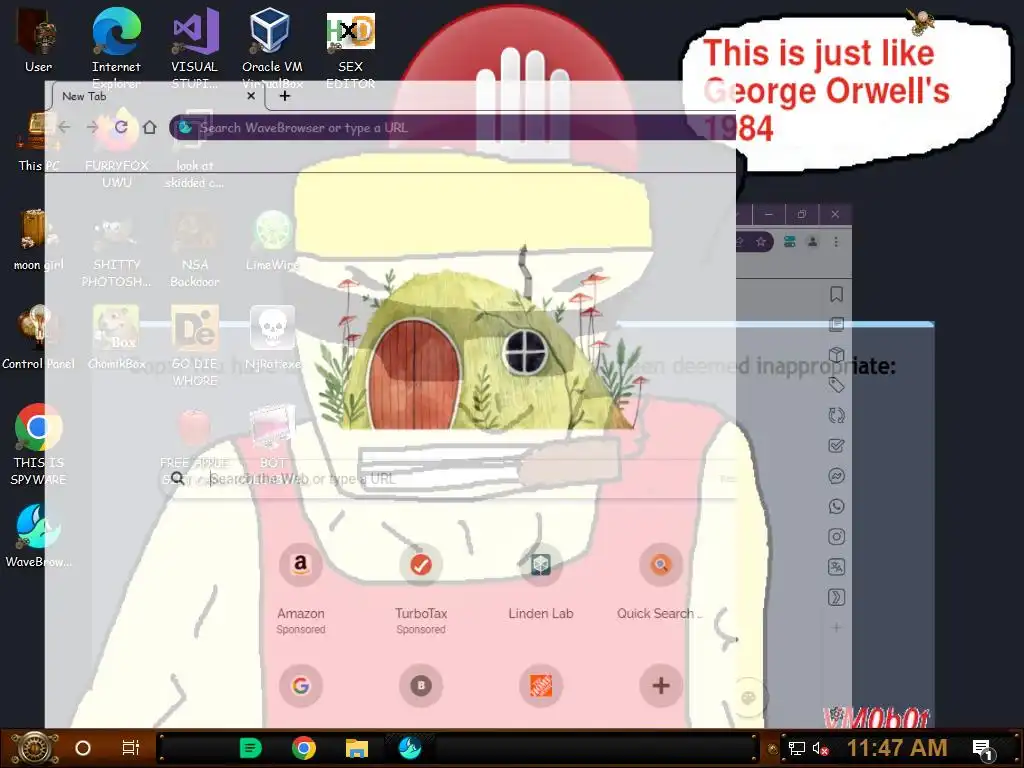The image size is (1024, 768).
Task: Open the Google shortcut tile
Action: pos(300,686)
